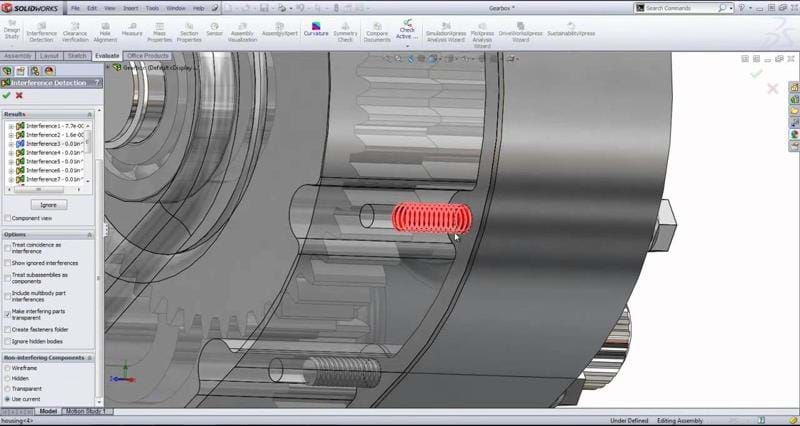Uncheck Make interfering parts transparent

8,311
